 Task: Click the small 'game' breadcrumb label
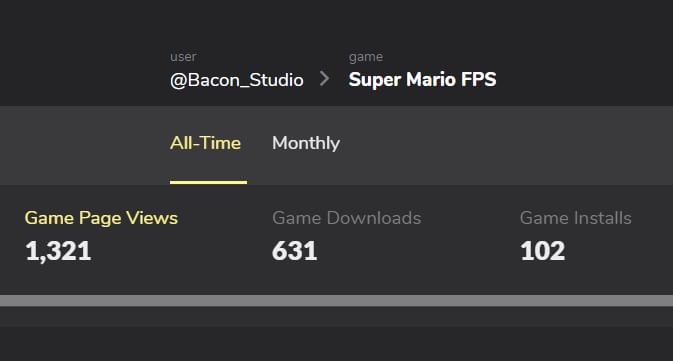point(366,57)
